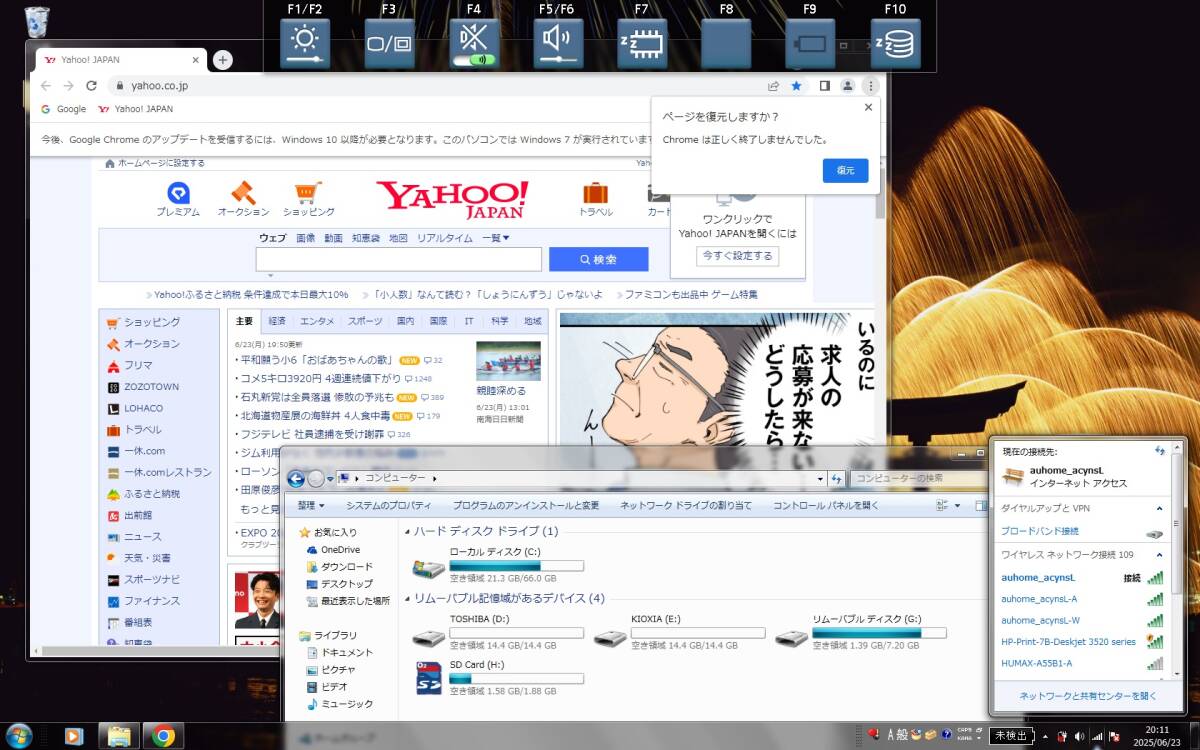This screenshot has height=750, width=1200.
Task: Dismiss the restore pages popup
Action: 868,107
